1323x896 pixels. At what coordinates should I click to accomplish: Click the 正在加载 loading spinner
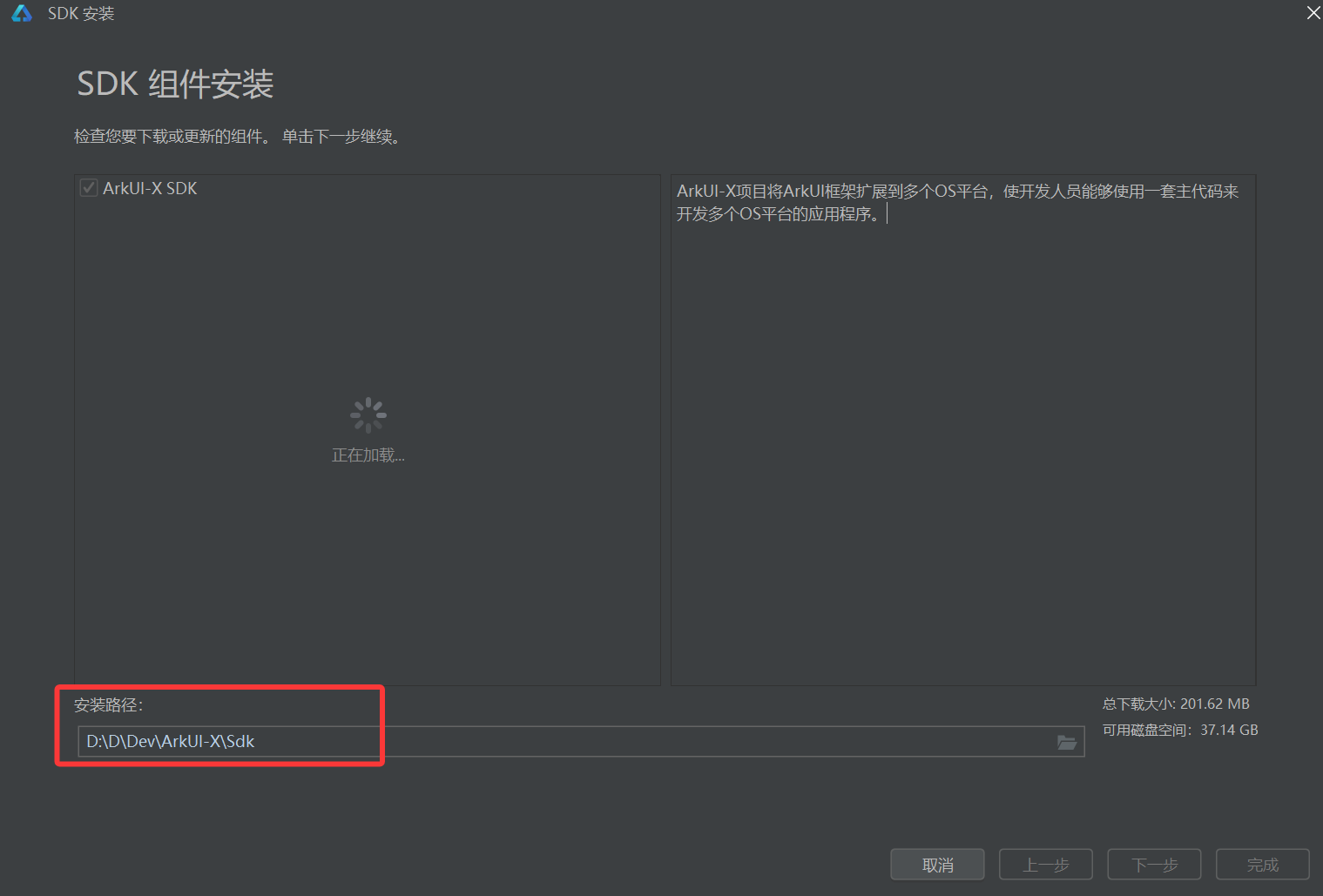point(368,415)
